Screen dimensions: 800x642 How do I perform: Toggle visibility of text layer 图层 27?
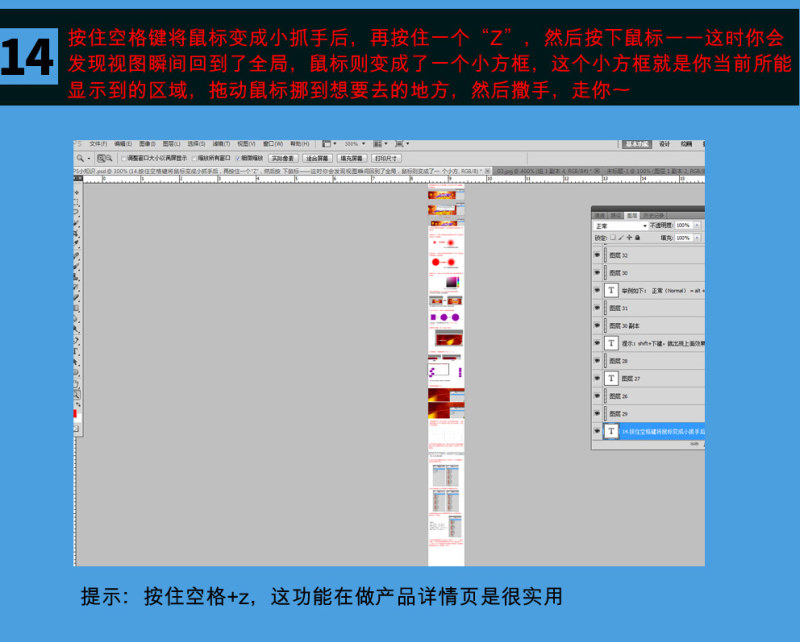click(597, 378)
